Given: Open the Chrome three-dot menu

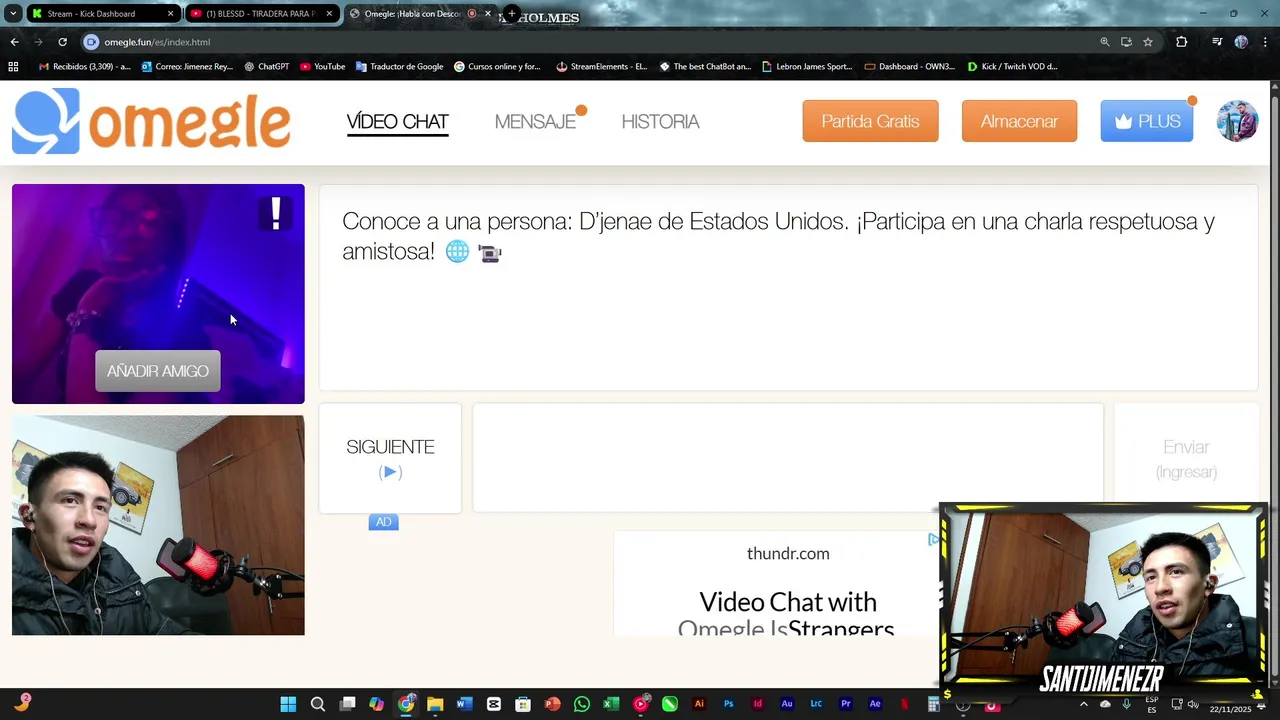Looking at the screenshot, I should tap(1265, 42).
